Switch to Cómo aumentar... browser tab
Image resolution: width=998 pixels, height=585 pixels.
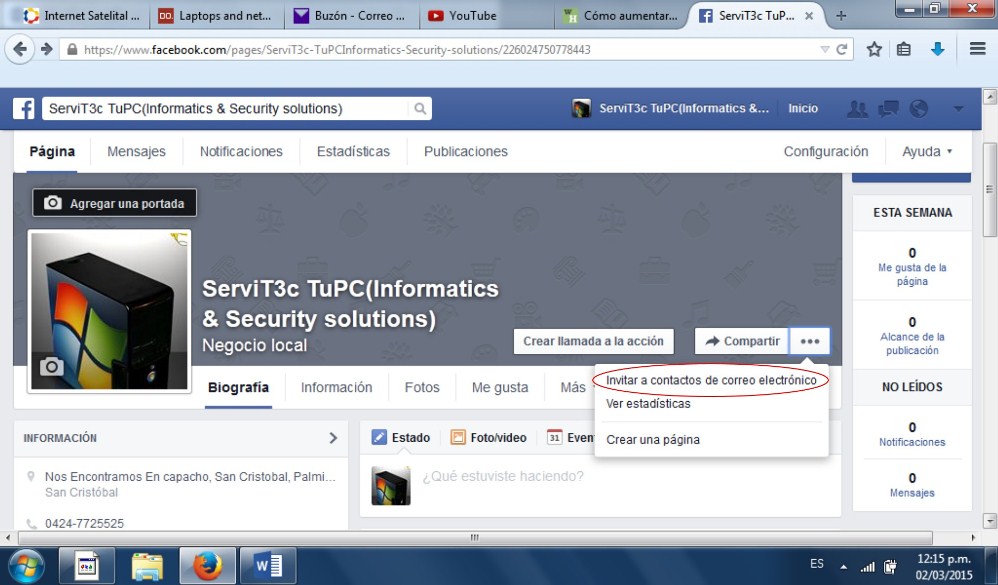621,16
